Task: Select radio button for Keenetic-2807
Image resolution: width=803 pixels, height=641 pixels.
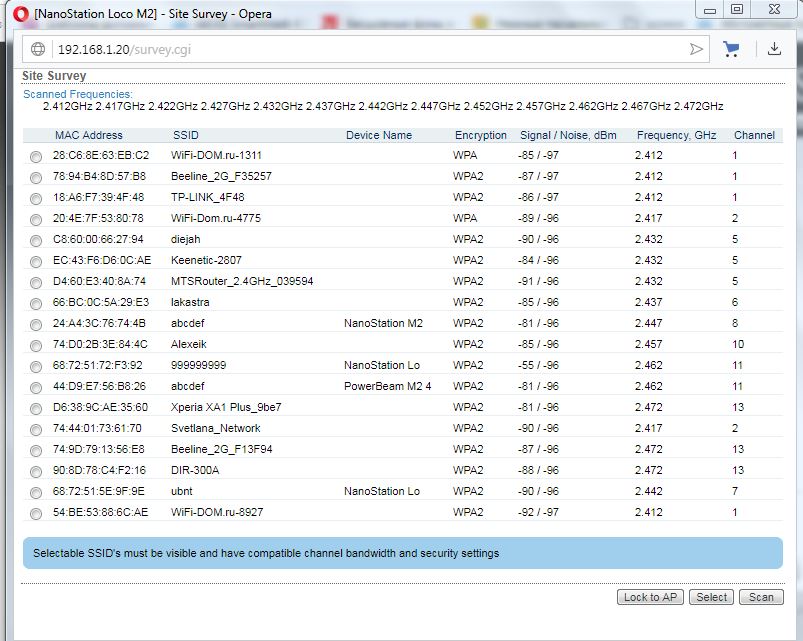Action: coord(36,262)
